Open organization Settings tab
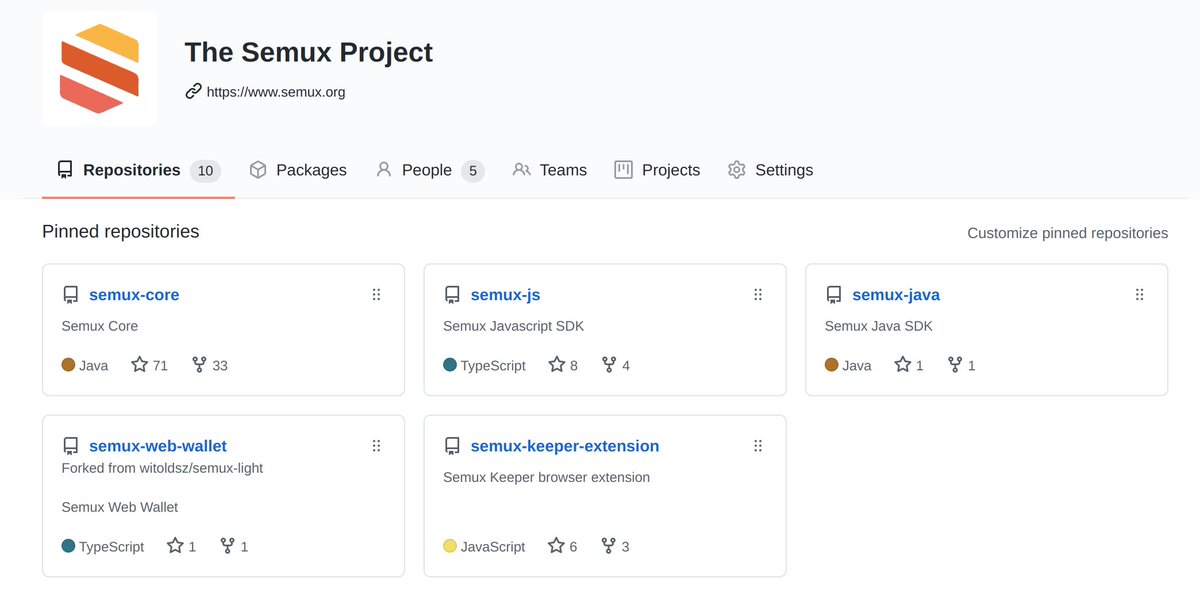The width and height of the screenshot is (1200, 613). tap(770, 170)
